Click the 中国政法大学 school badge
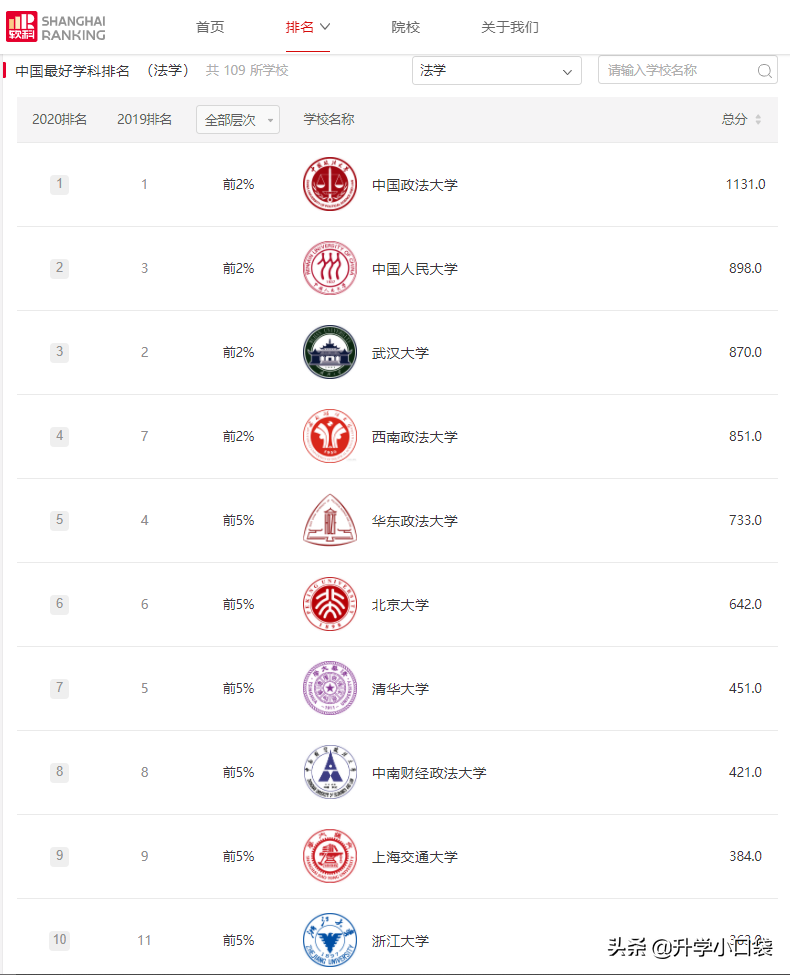 pos(330,184)
